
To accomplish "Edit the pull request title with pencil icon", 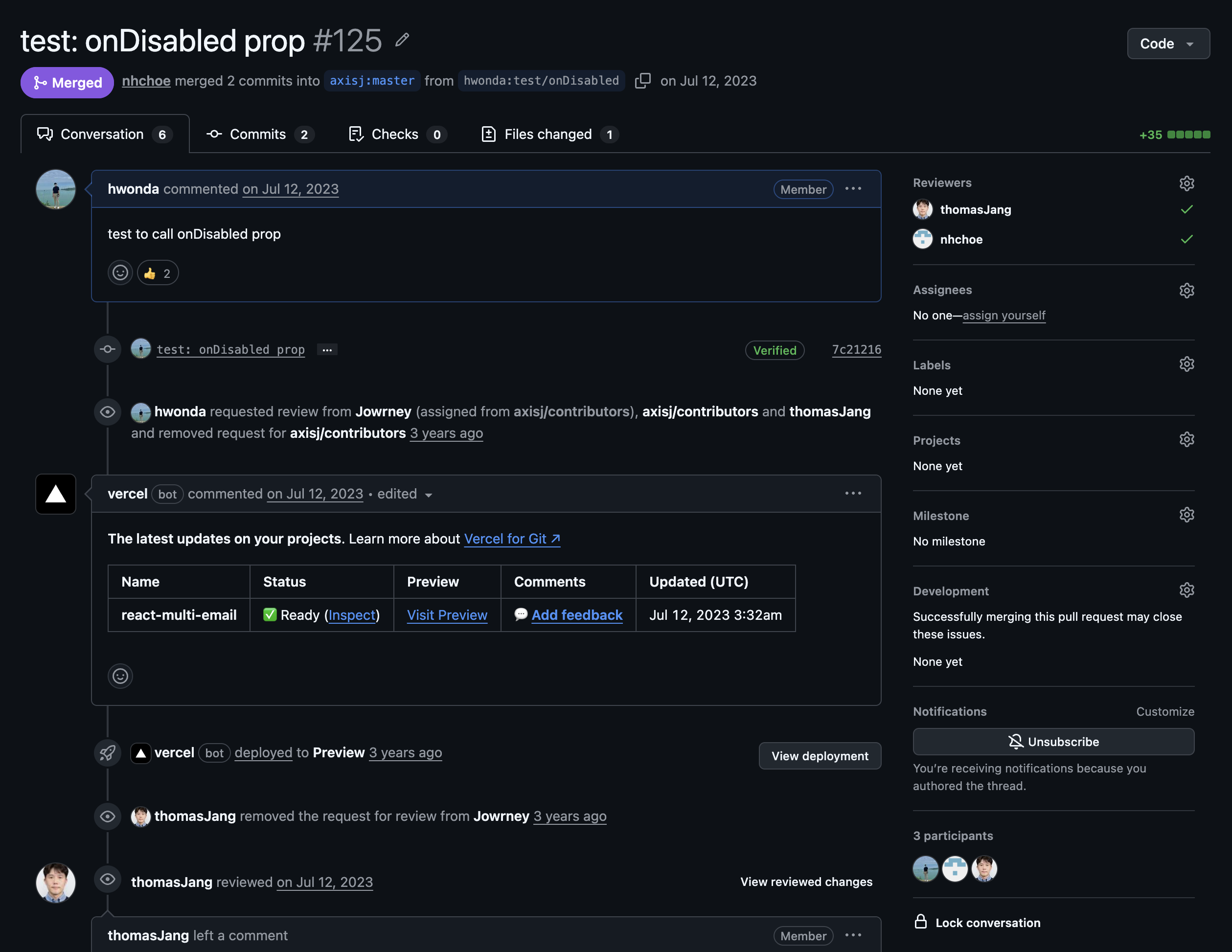I will [402, 40].
